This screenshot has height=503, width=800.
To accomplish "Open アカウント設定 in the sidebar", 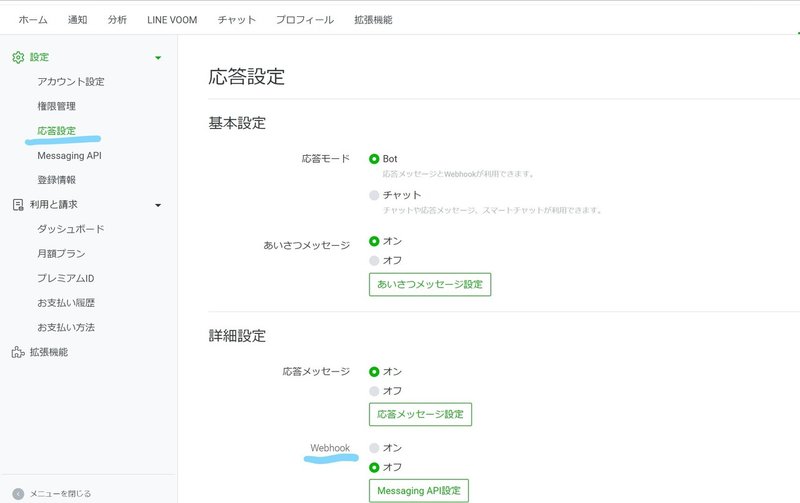I will pos(70,82).
